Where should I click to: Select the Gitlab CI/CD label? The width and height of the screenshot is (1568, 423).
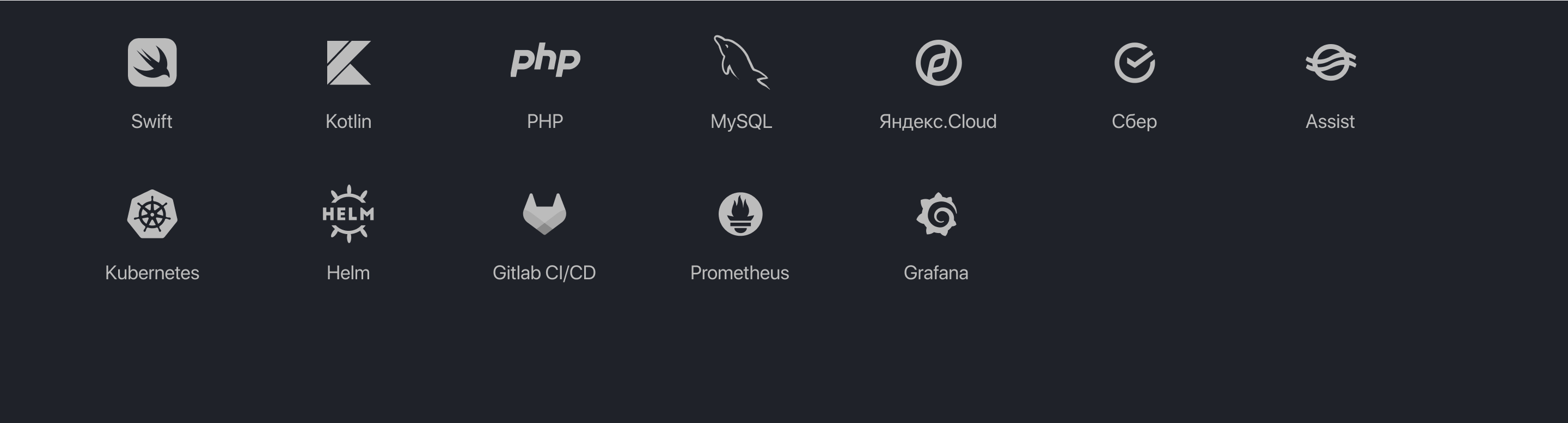pos(544,273)
